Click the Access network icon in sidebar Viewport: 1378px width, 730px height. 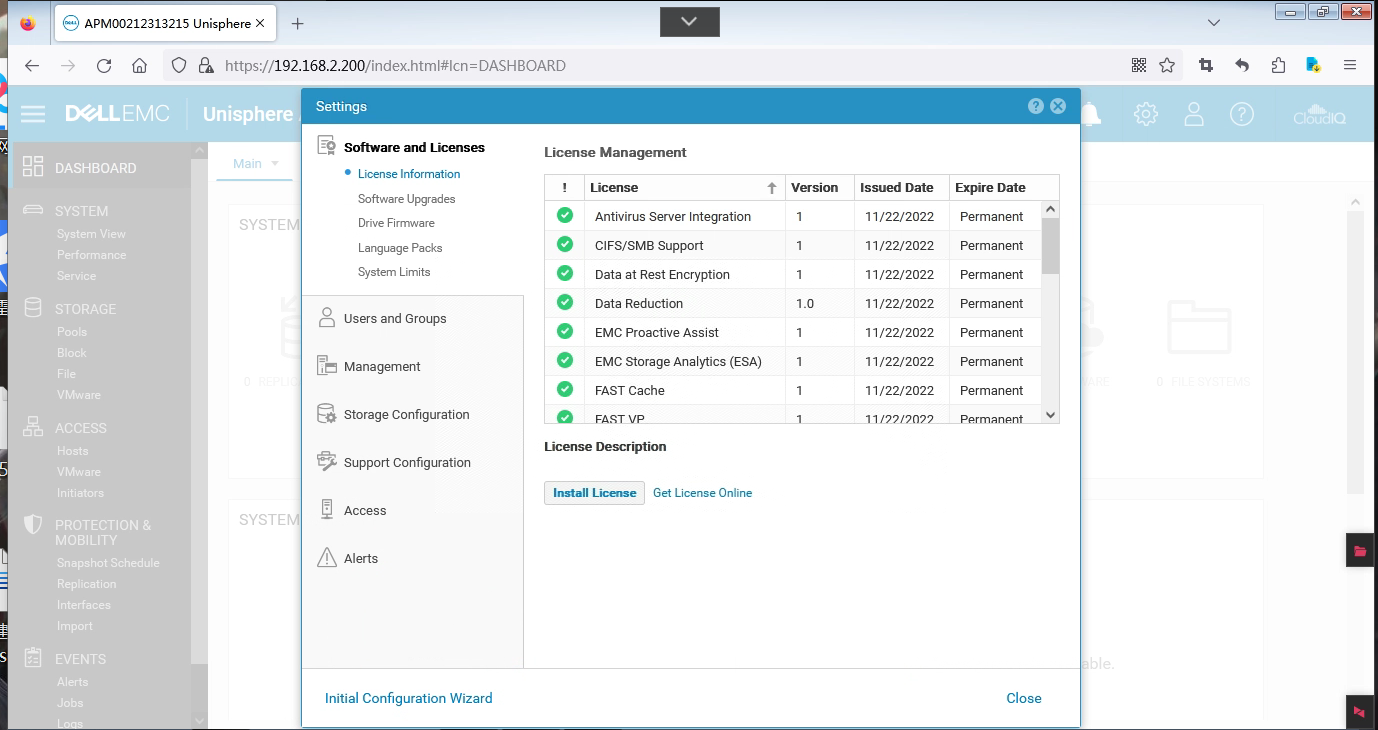[x=33, y=427]
